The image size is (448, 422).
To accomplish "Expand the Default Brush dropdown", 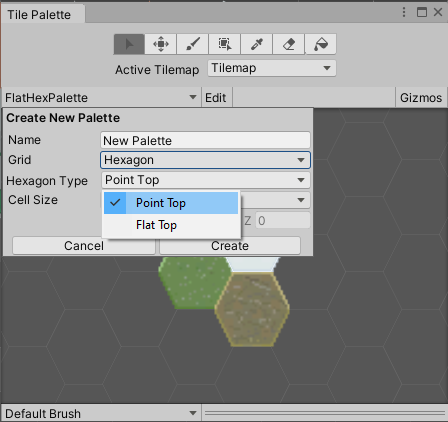I will point(101,413).
